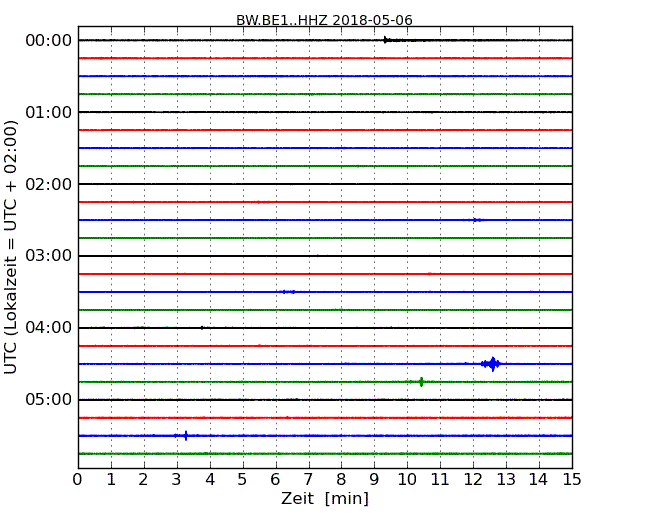
Task: Click the 05:00 time label
Action: pyautogui.click(x=49, y=399)
